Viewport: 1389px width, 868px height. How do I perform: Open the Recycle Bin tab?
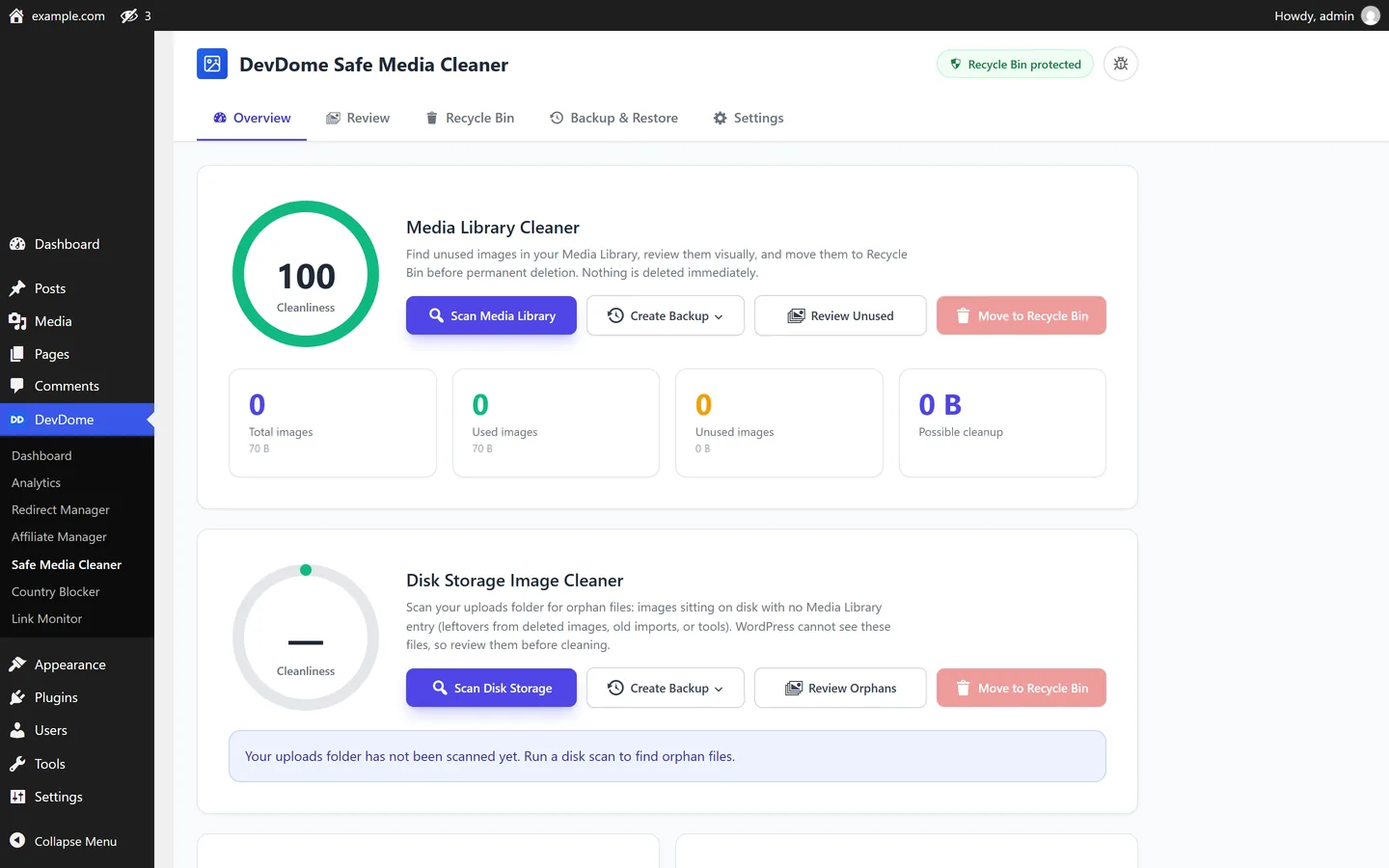pos(470,118)
